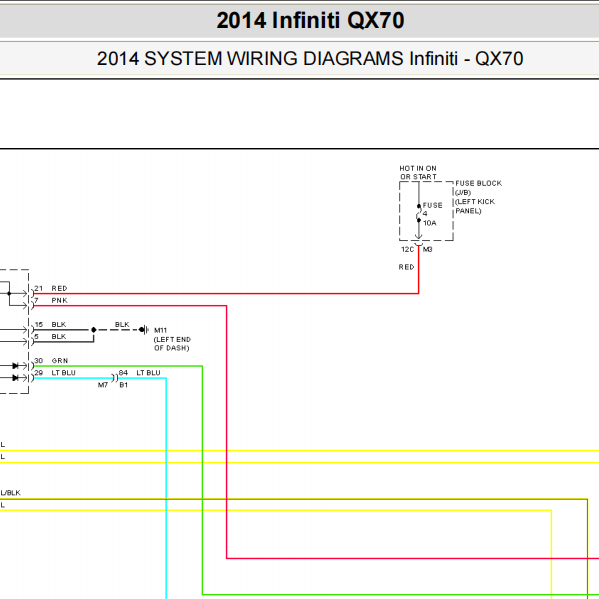Click the 'HOT IN ON OR START' label
The height and width of the screenshot is (599, 599).
click(x=418, y=172)
